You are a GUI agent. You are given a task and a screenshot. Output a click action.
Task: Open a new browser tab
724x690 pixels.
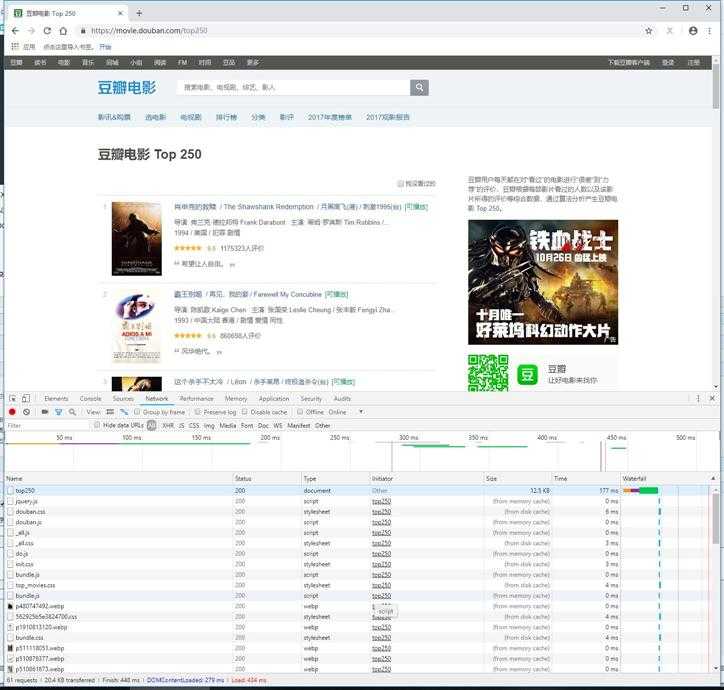coord(139,13)
